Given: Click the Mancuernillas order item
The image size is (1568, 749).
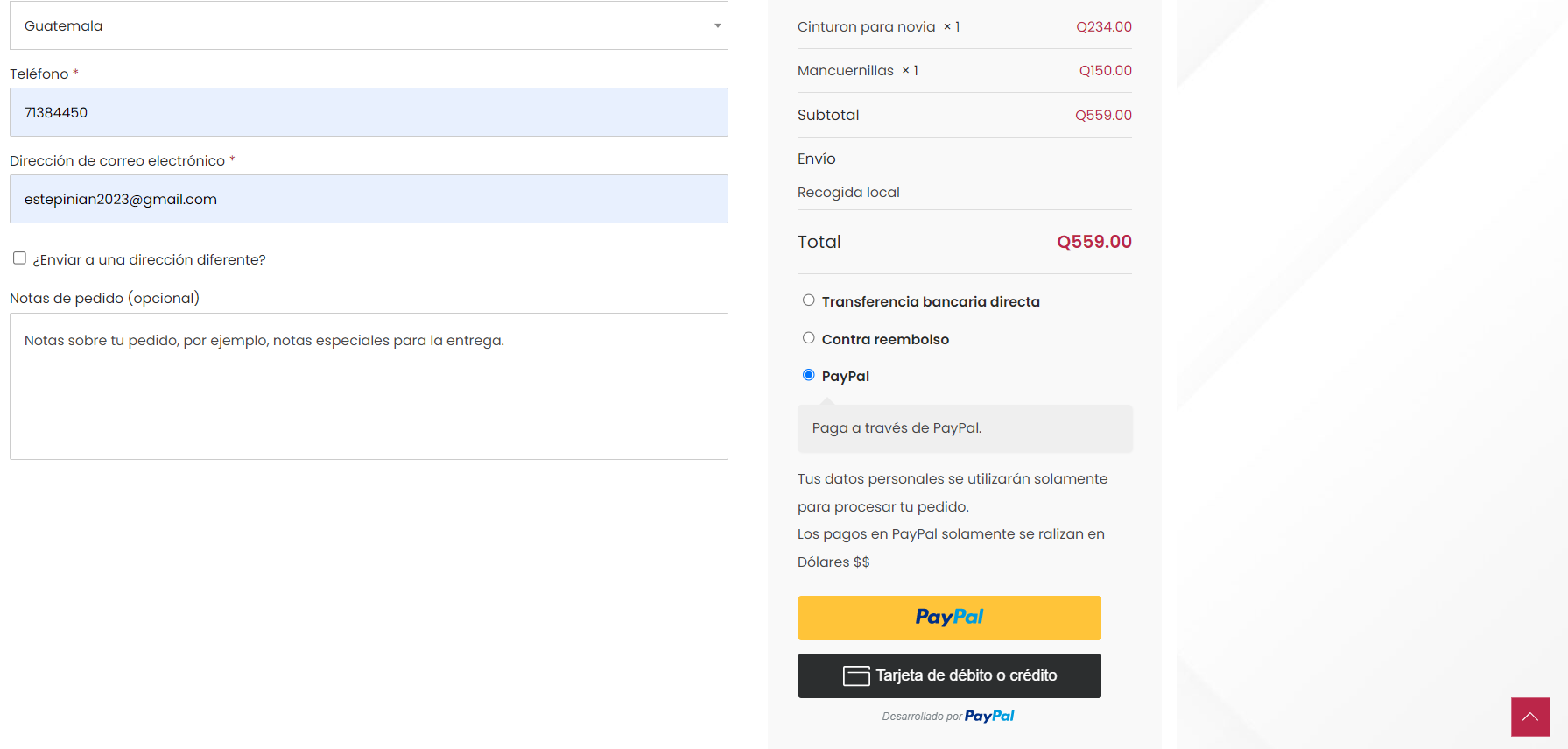Looking at the screenshot, I should [x=845, y=71].
